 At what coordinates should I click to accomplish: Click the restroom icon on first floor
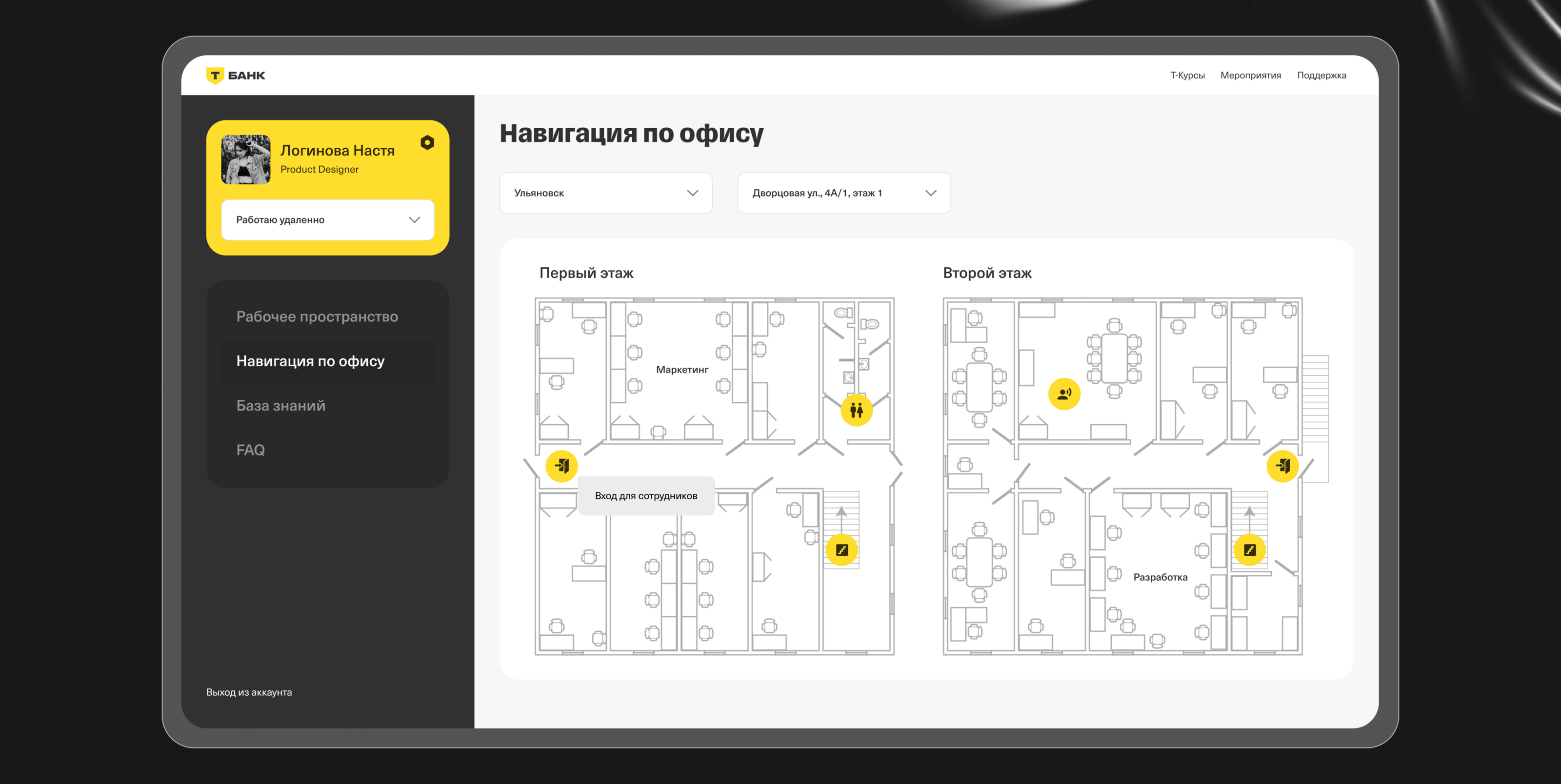tap(856, 410)
